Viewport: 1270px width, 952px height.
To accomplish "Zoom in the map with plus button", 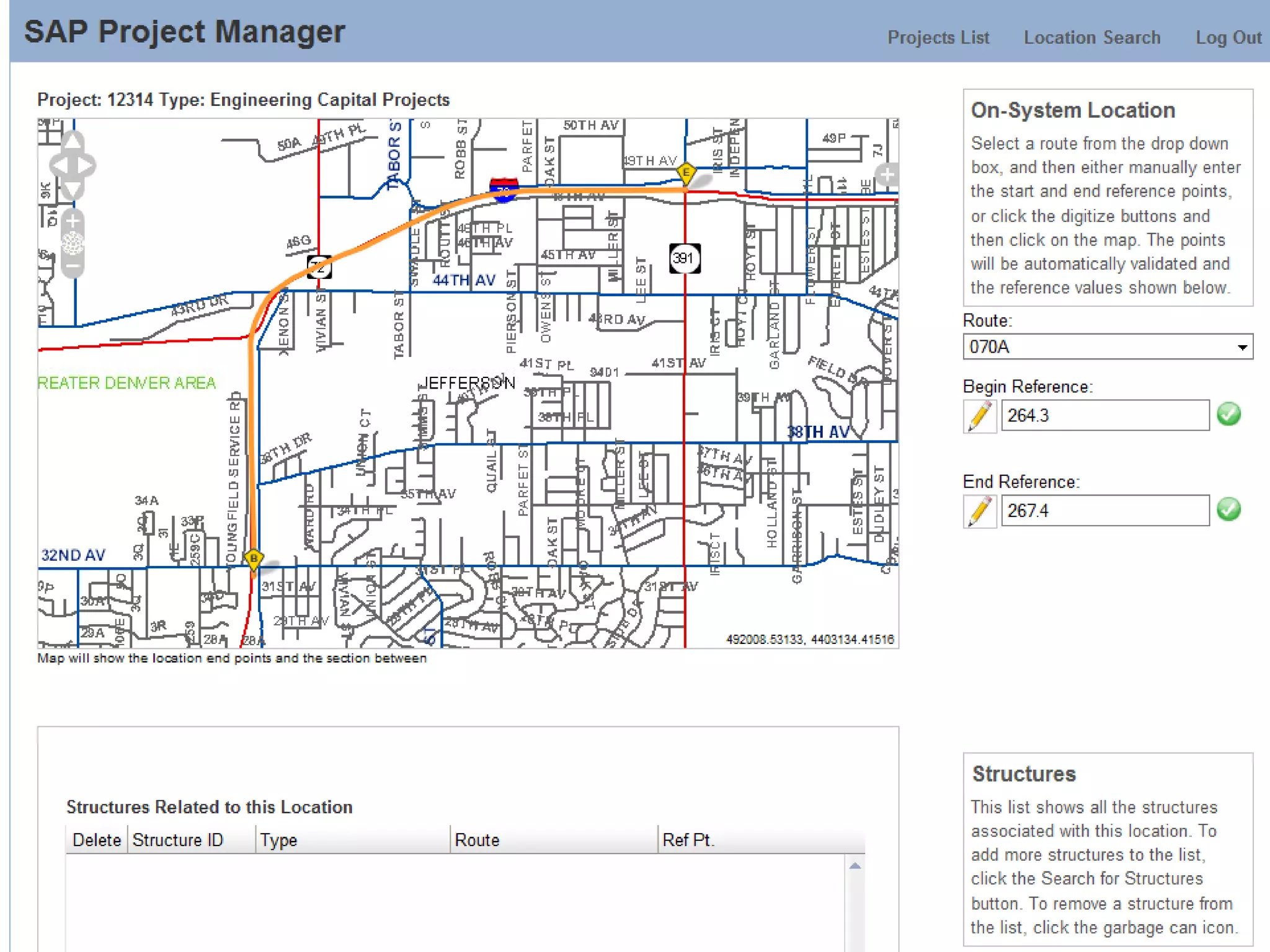I will (x=73, y=221).
